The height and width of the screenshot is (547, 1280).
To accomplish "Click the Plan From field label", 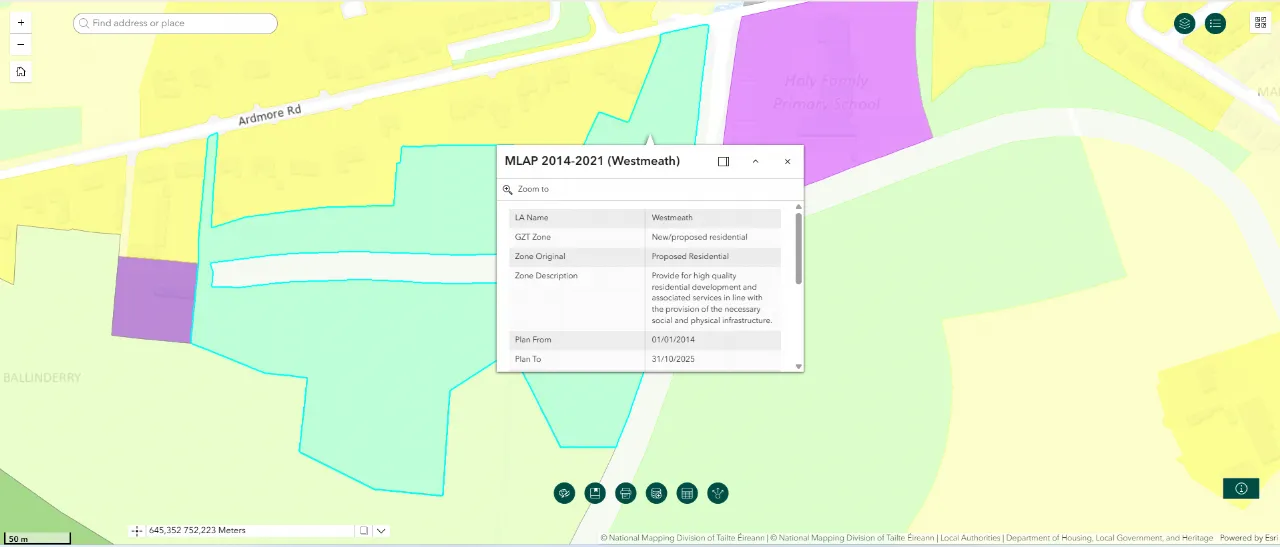I will (x=533, y=340).
